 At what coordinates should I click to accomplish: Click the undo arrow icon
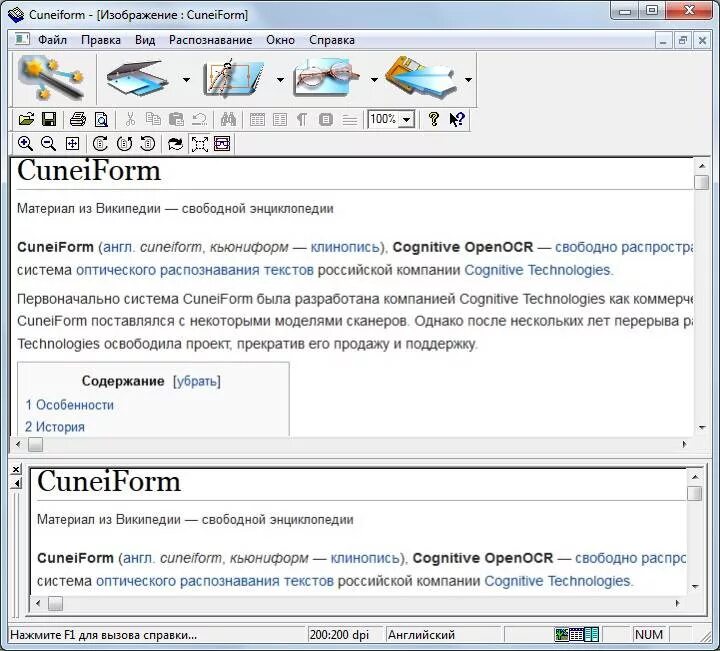[x=199, y=119]
